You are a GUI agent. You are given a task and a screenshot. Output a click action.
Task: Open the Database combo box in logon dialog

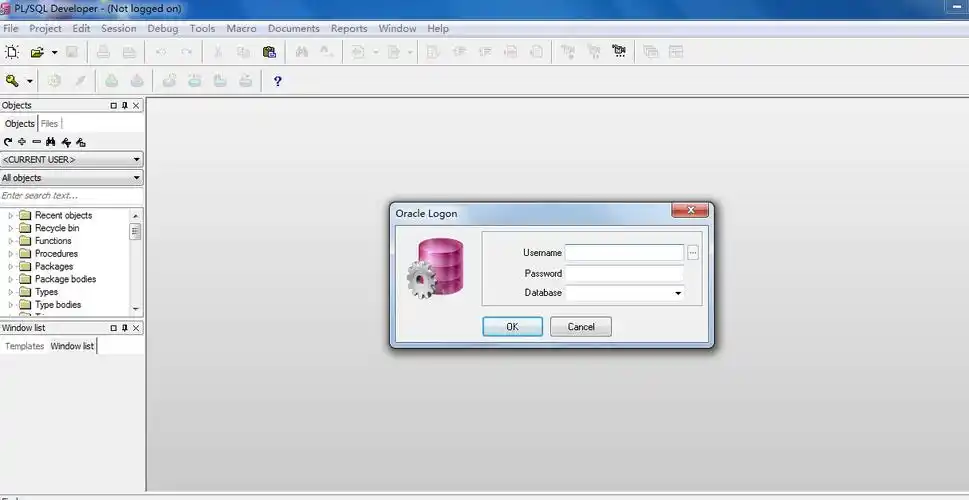pyautogui.click(x=677, y=293)
